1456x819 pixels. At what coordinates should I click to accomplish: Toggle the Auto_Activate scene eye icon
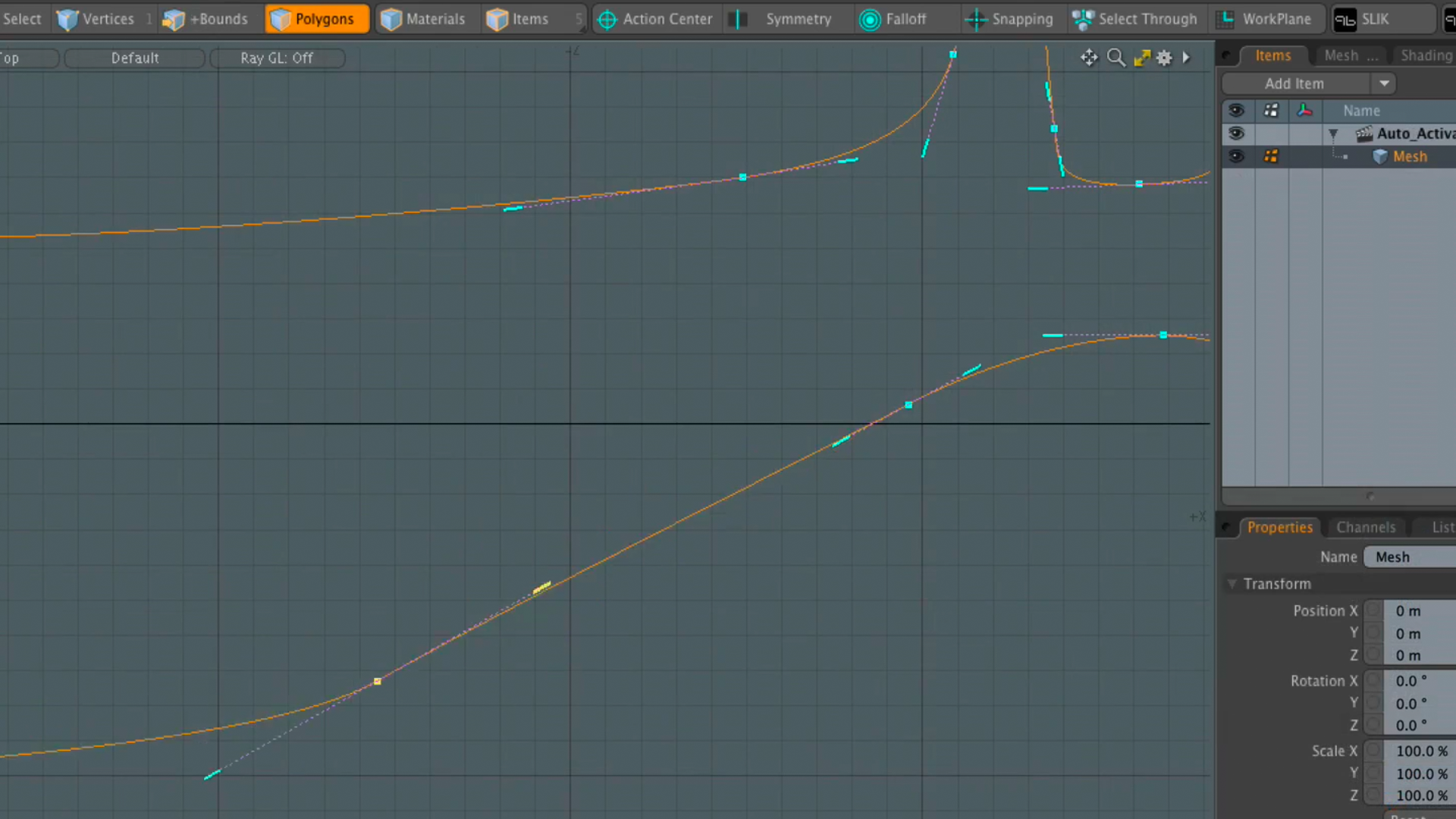coord(1237,133)
